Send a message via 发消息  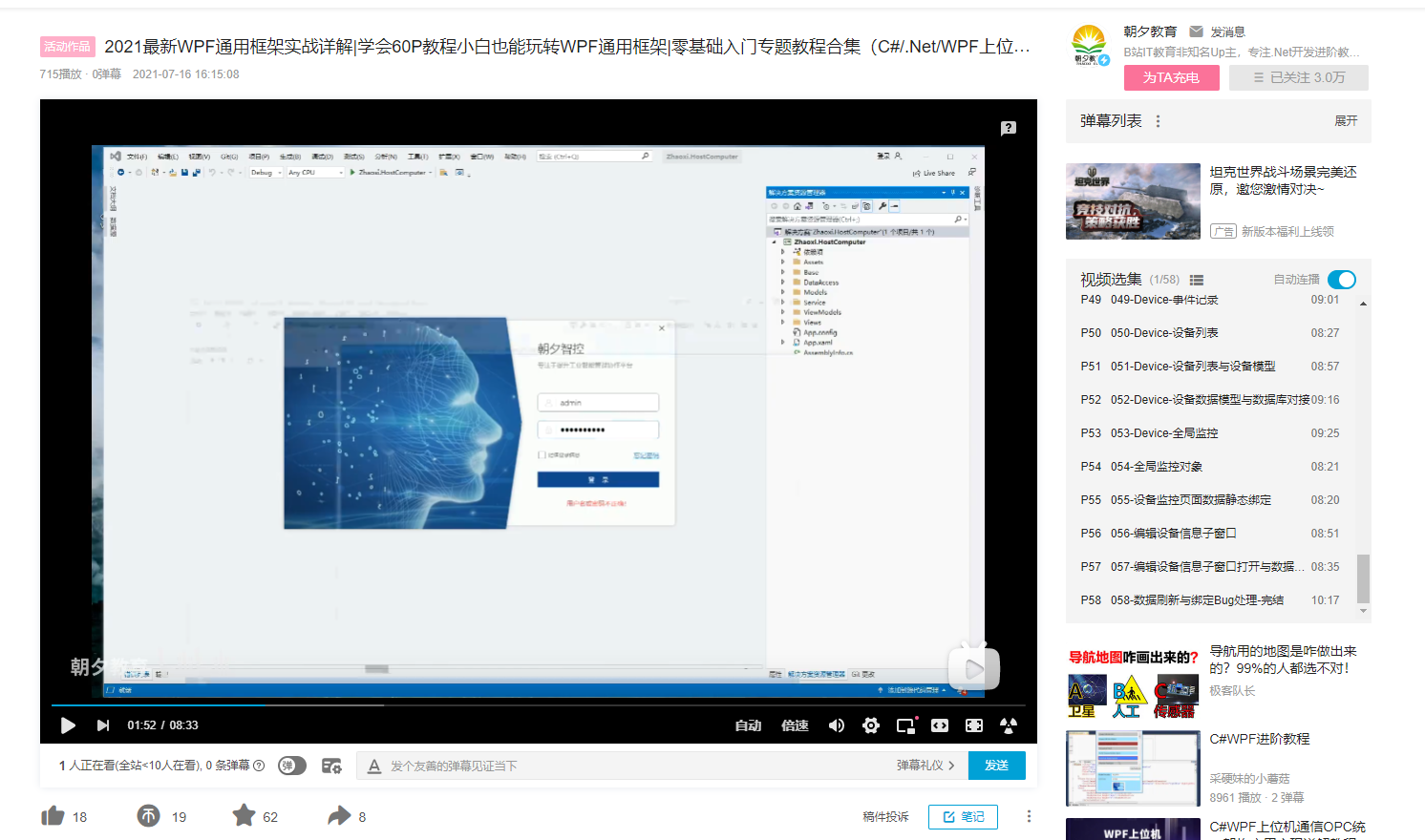[1218, 31]
